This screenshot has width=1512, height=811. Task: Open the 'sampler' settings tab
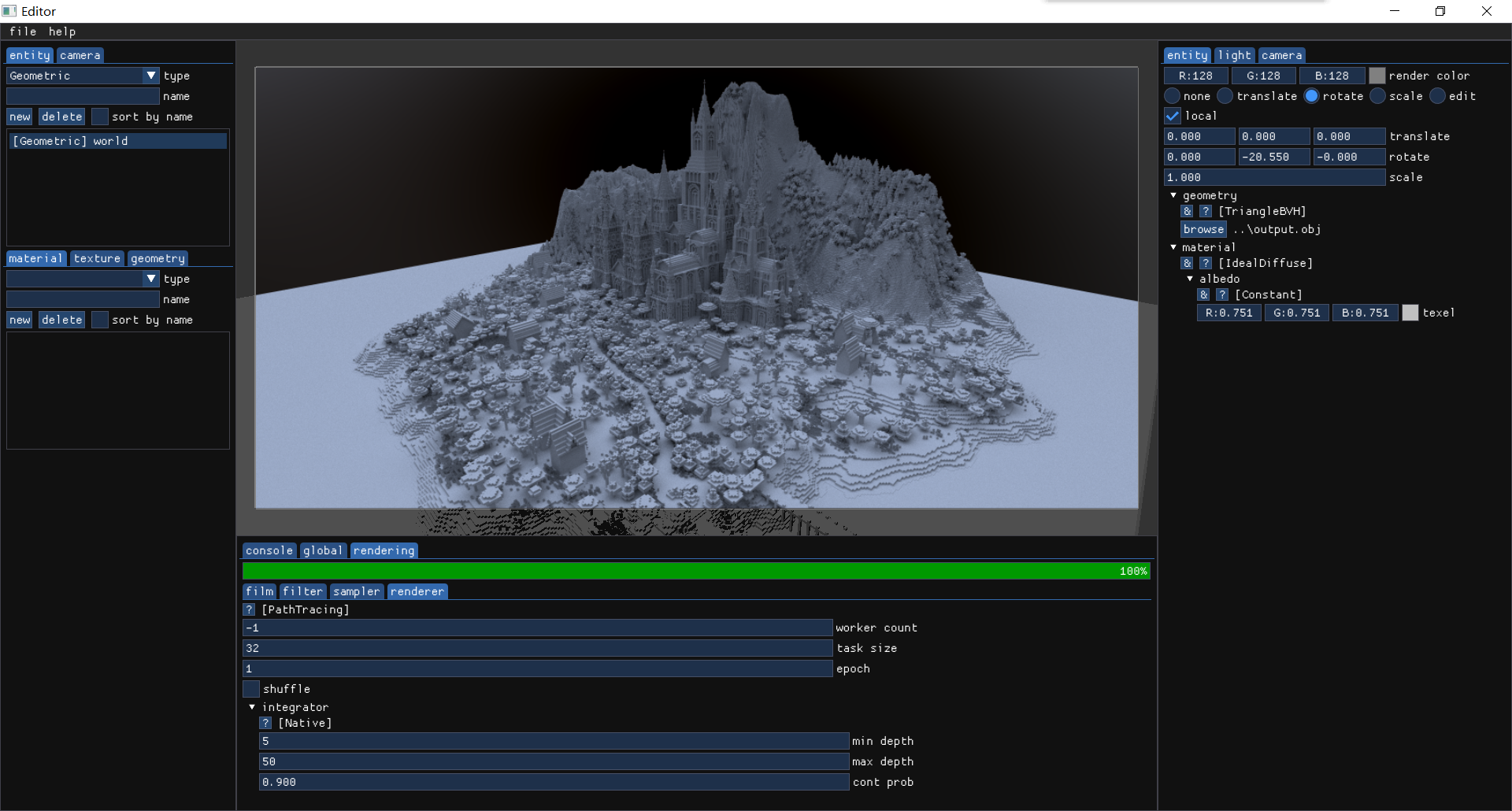click(x=357, y=591)
